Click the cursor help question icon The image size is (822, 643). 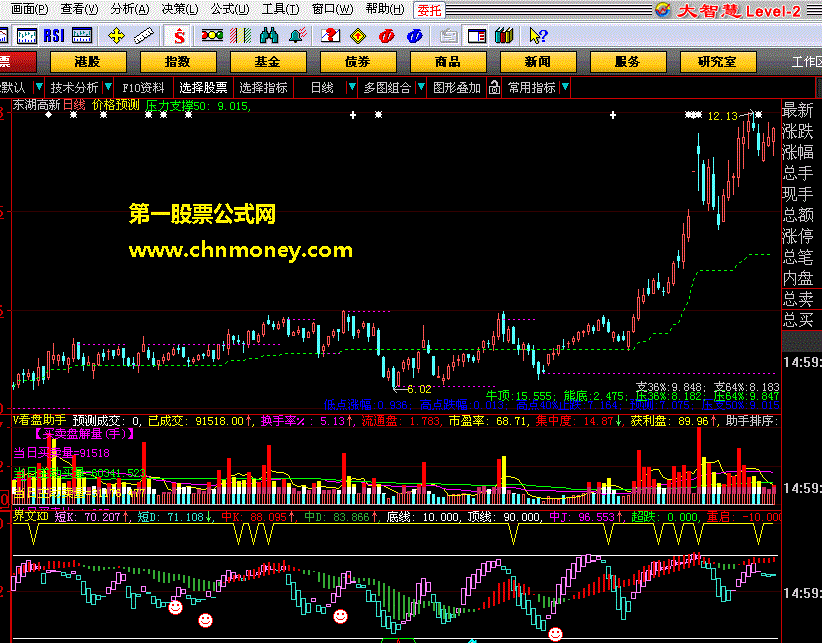pos(538,36)
